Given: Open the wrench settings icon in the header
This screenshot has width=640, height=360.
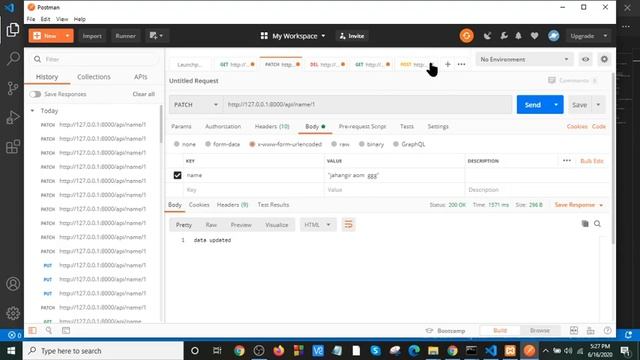Looking at the screenshot, I should tap(504, 36).
